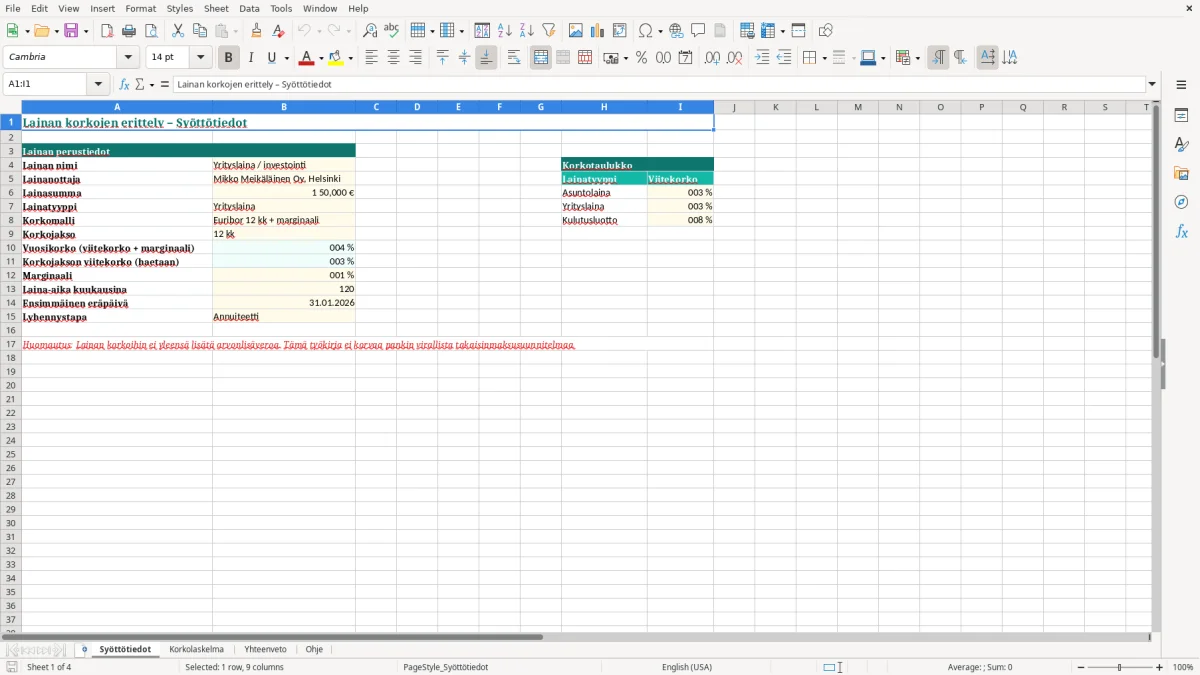Click the zoom slider handle
Viewport: 1200px width, 675px height.
click(1120, 667)
